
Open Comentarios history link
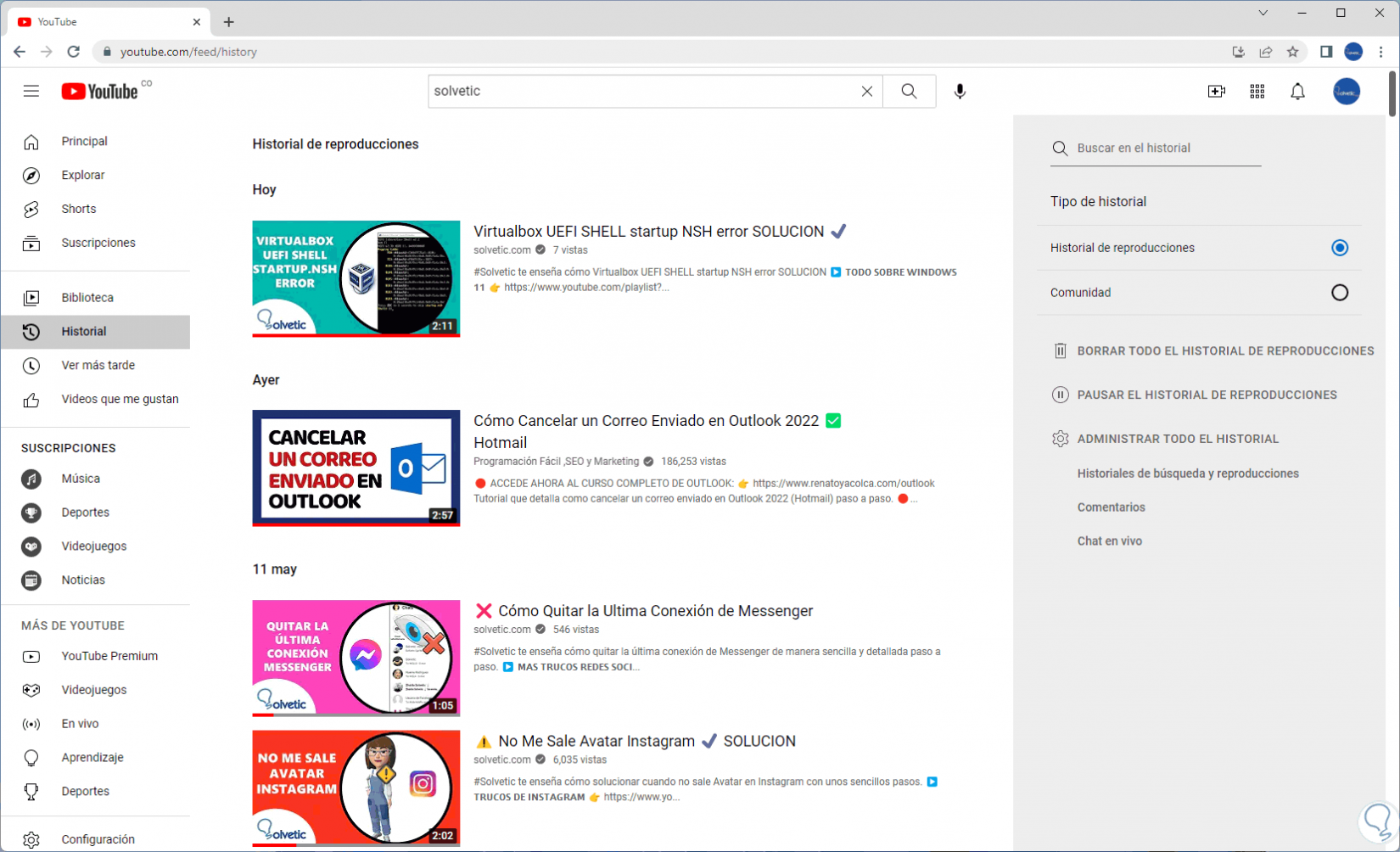[x=1111, y=507]
